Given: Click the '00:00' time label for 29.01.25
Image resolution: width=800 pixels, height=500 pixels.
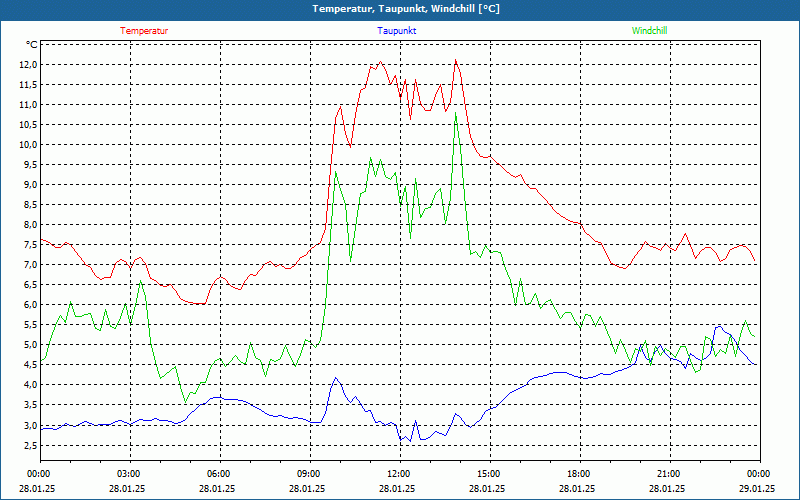Looking at the screenshot, I should pos(757,474).
